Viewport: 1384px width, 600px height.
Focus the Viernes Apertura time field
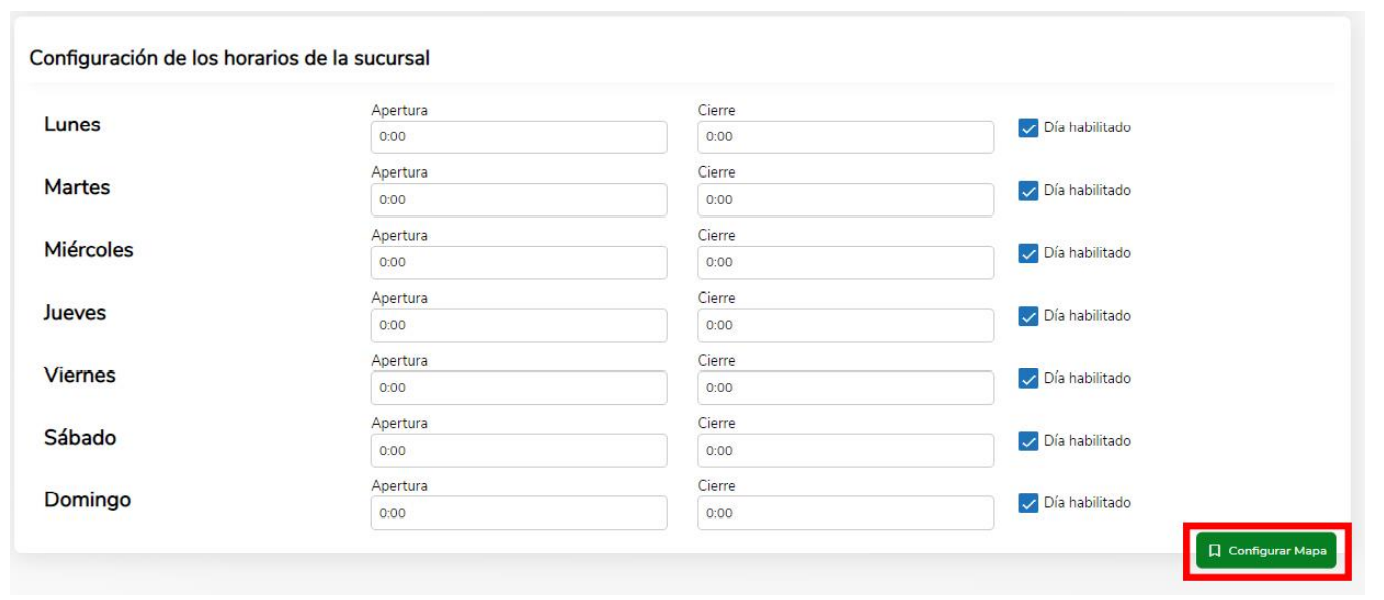click(x=519, y=388)
